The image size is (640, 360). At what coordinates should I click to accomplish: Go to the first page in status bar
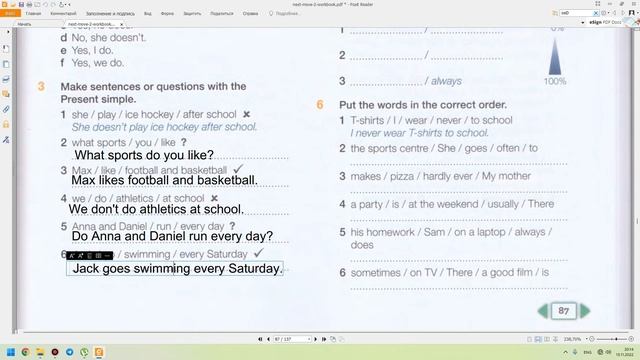[x=260, y=339]
